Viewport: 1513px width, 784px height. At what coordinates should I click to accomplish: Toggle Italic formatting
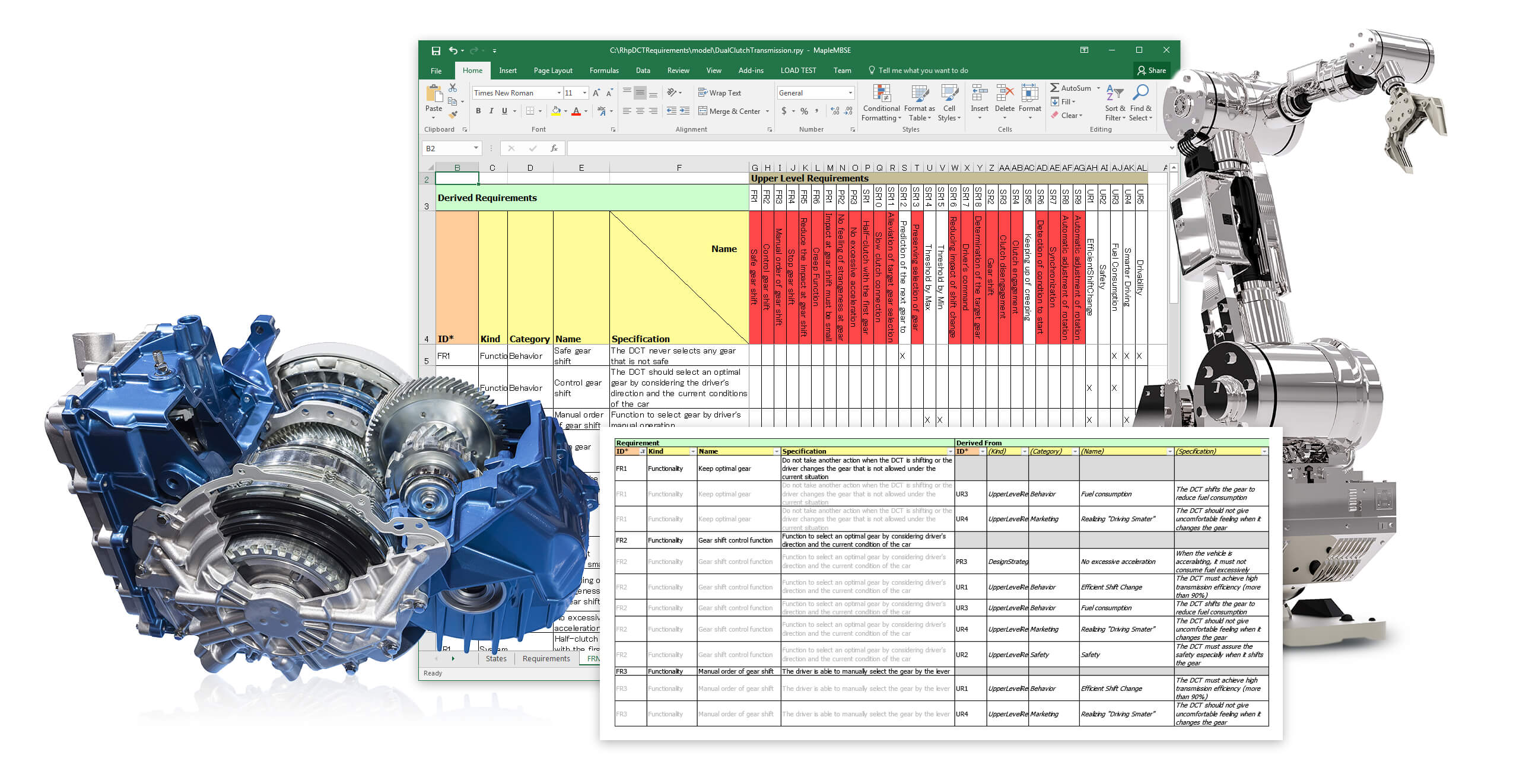[x=491, y=111]
